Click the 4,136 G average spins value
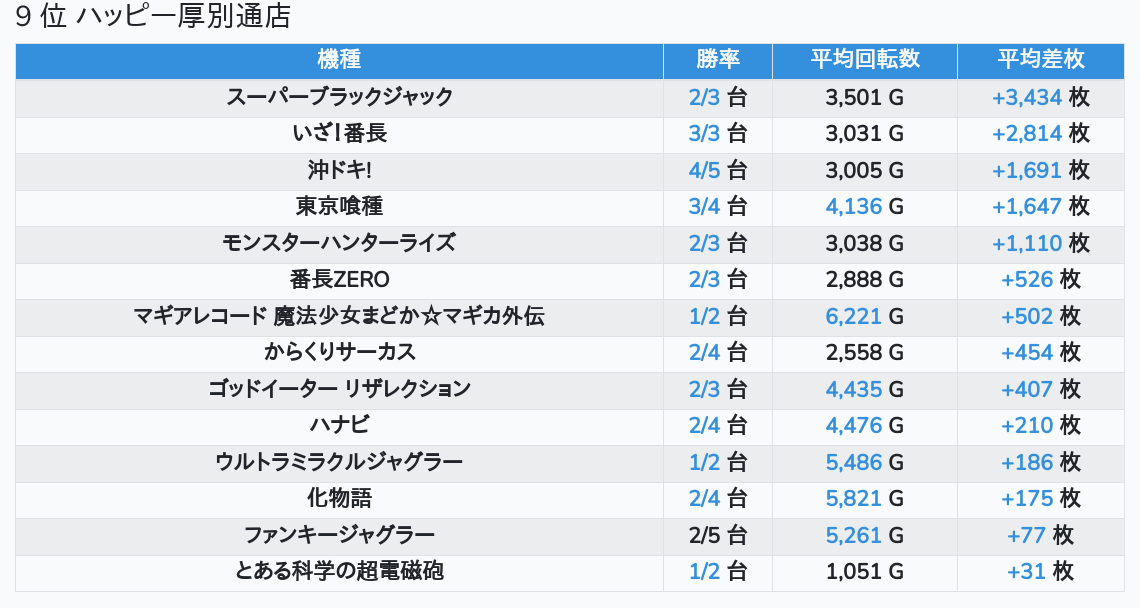The image size is (1140, 608). (x=854, y=207)
